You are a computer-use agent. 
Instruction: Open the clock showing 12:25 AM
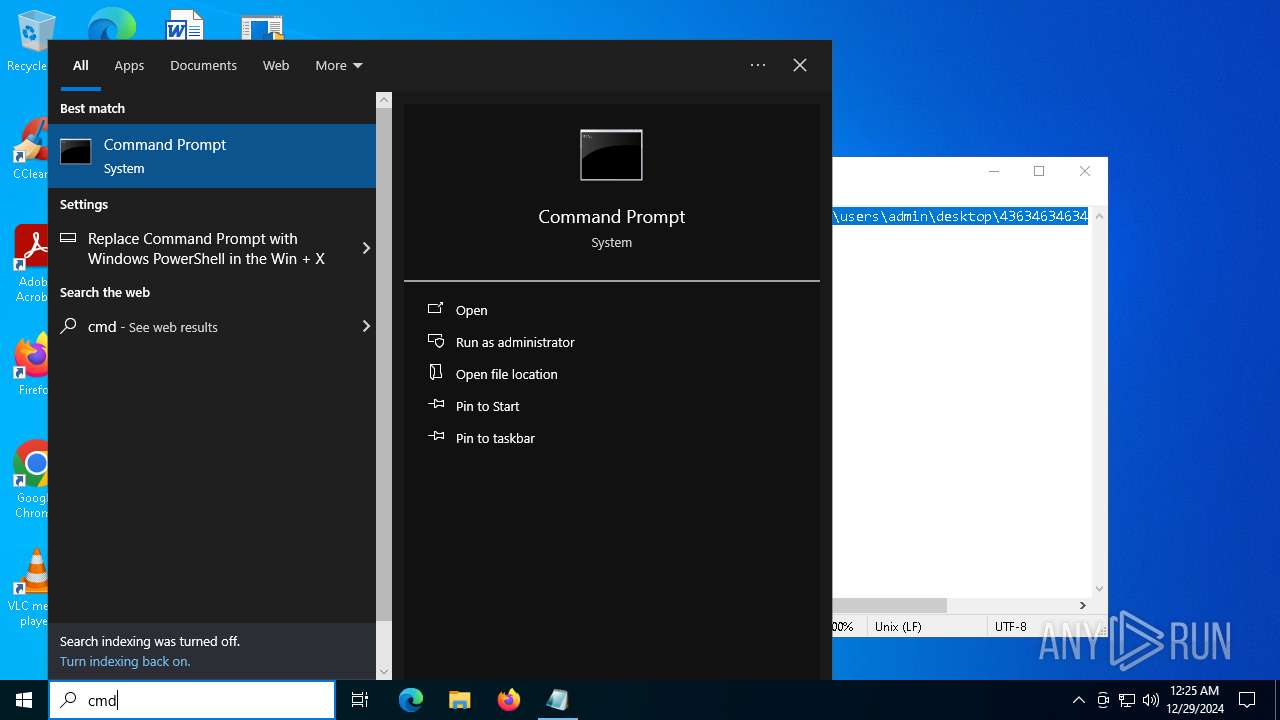click(x=1195, y=700)
